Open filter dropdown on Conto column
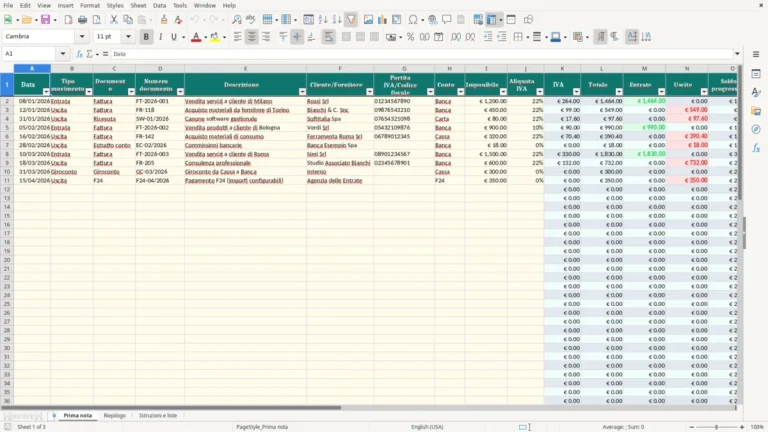 [x=460, y=92]
